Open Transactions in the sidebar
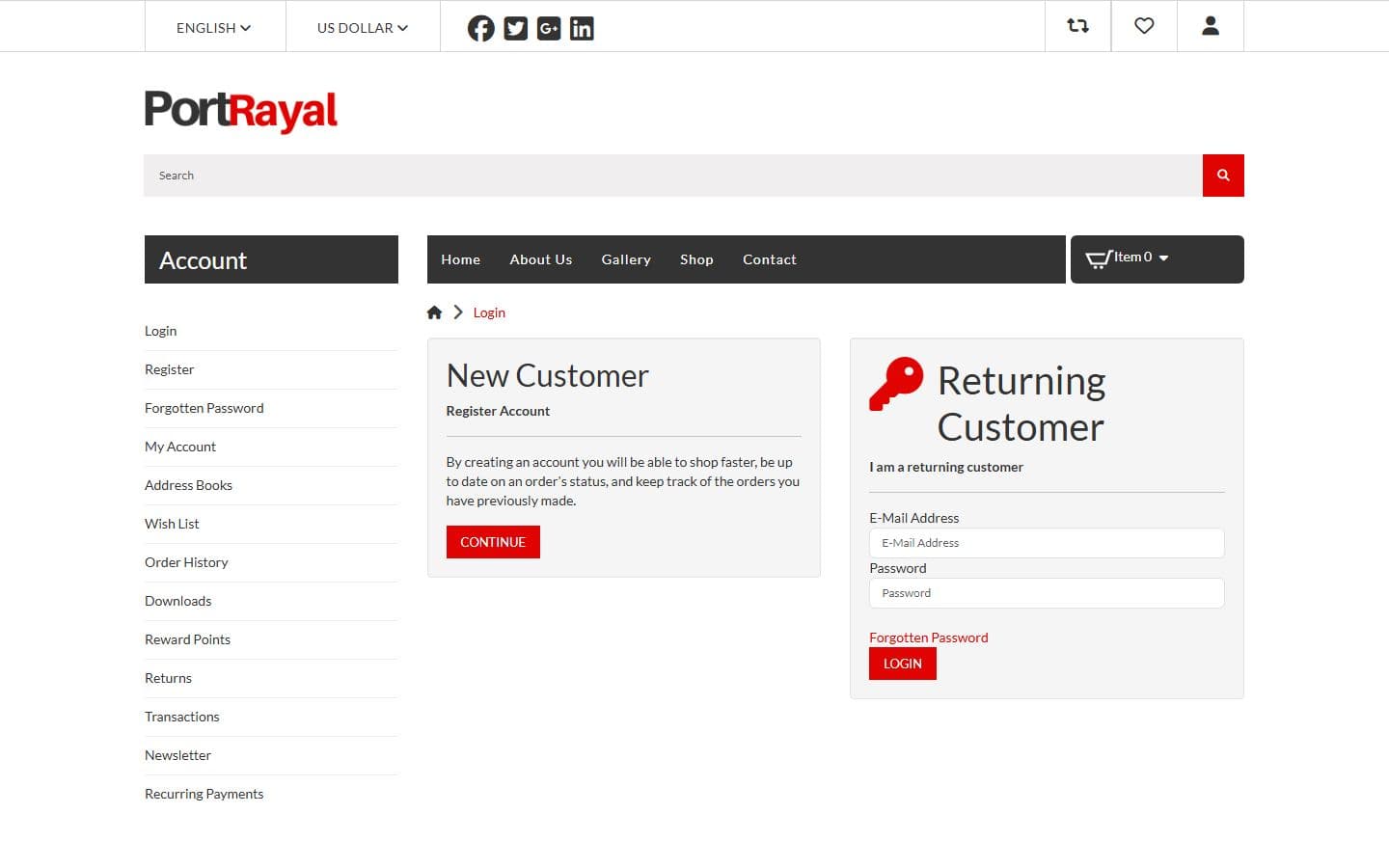This screenshot has width=1389, height=868. click(182, 717)
